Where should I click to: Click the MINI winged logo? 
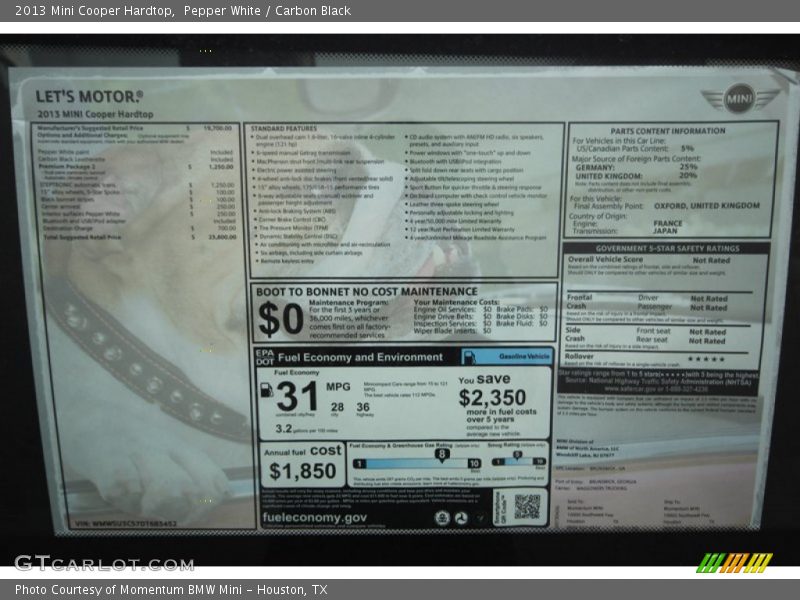pos(740,98)
